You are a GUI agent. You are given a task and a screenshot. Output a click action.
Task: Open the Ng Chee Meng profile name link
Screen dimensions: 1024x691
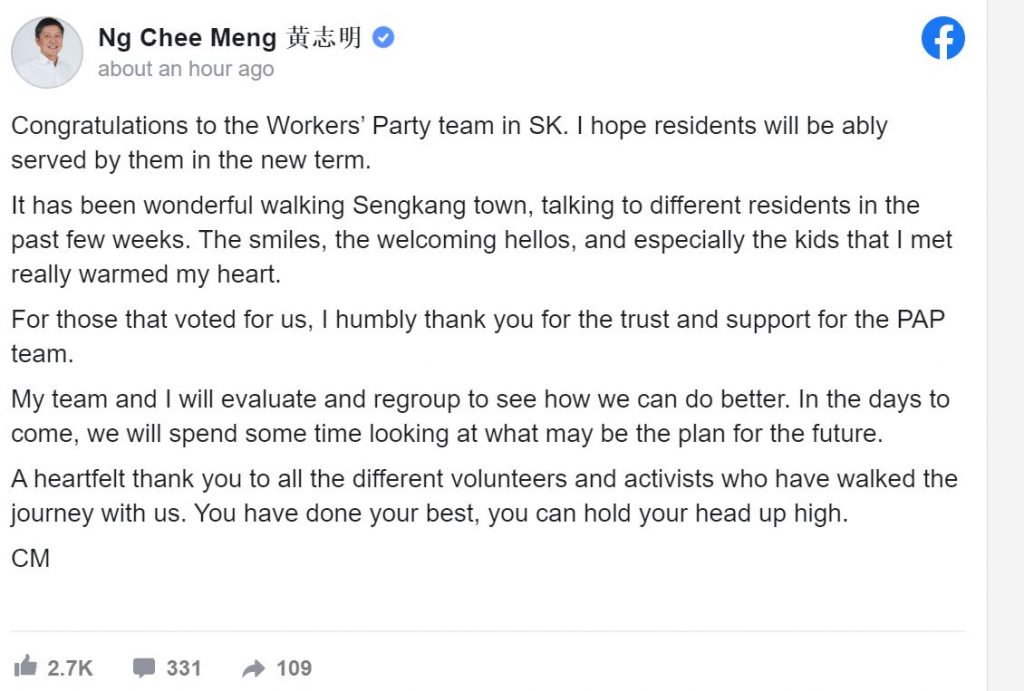coord(187,38)
